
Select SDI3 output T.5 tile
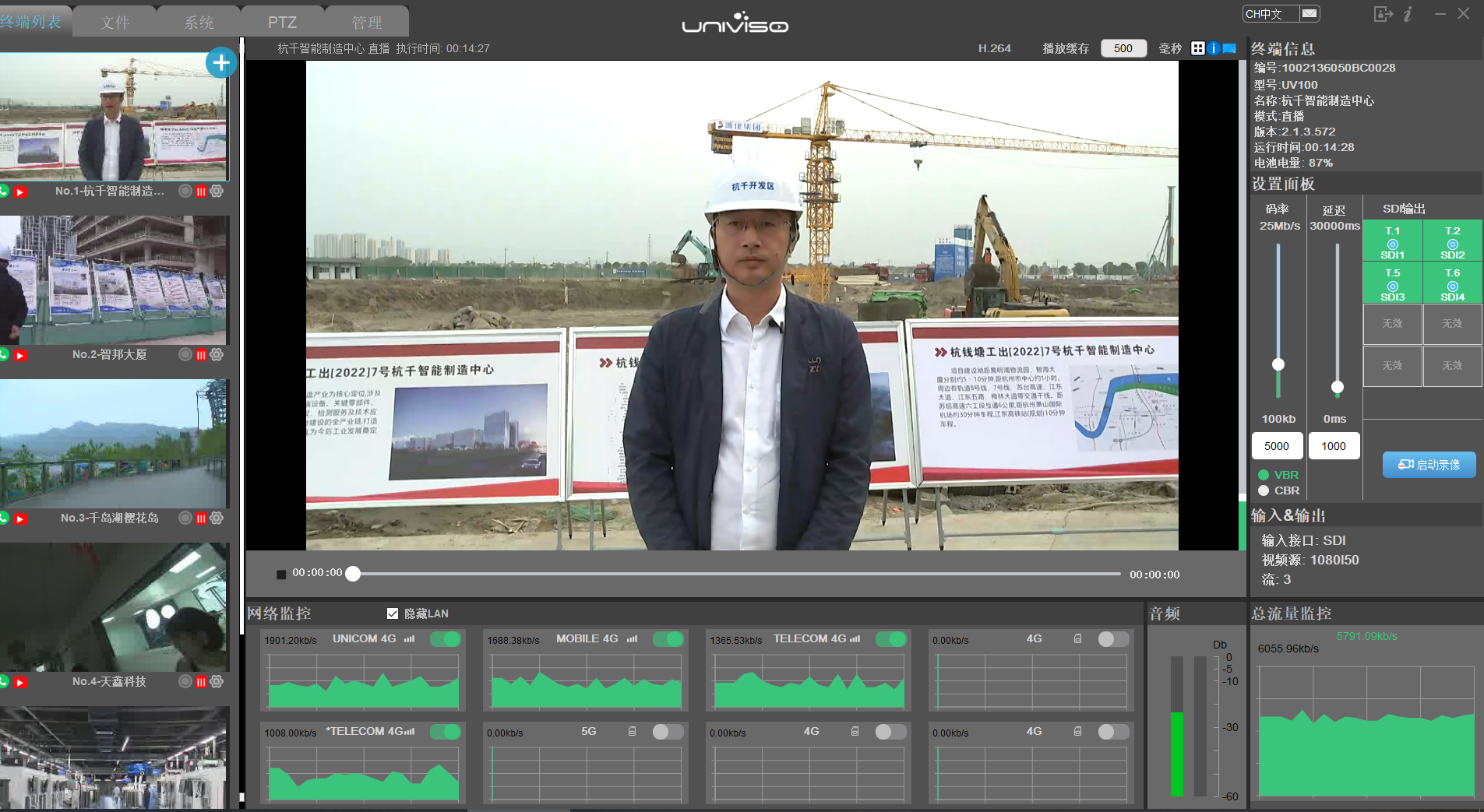pos(1392,284)
